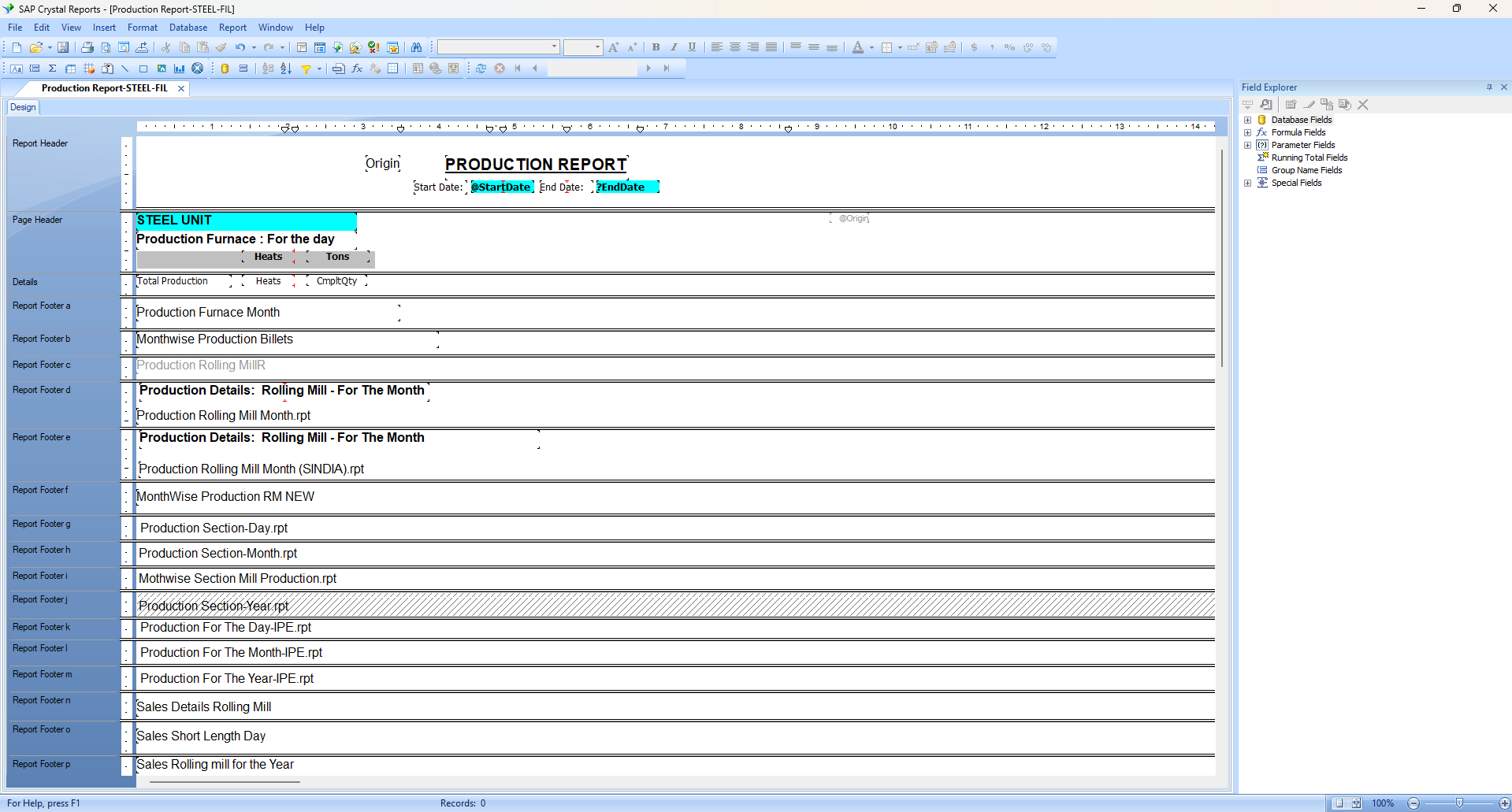Select the Insert Line tool
This screenshot has width=1512, height=812.
(x=125, y=69)
